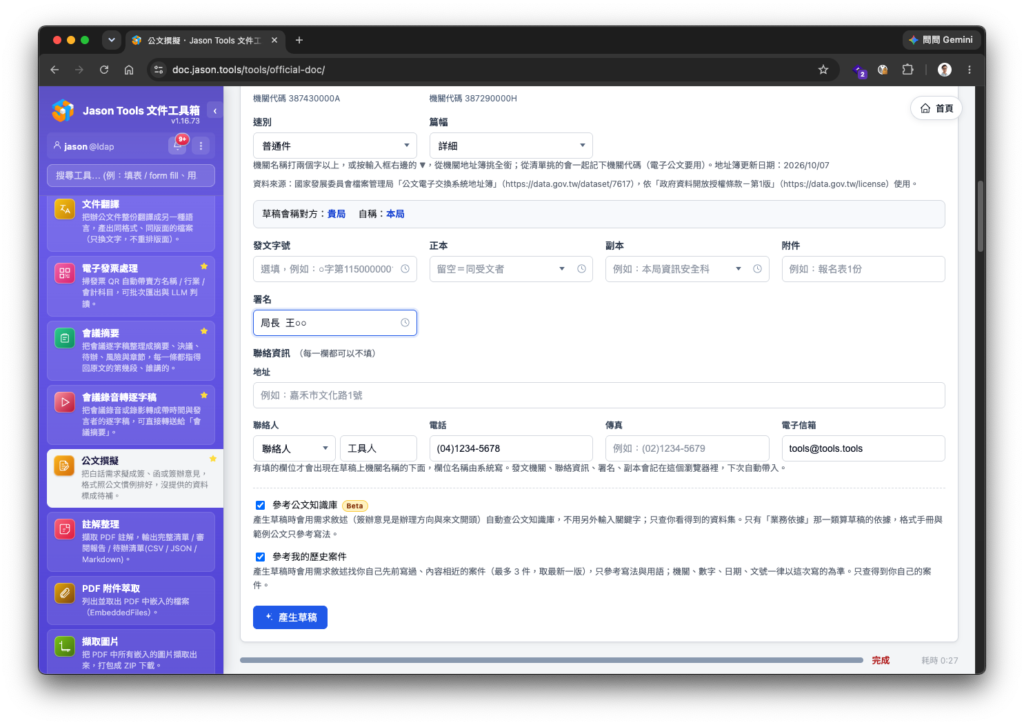
Task: Show history clock for 署名 field
Action: click(405, 323)
